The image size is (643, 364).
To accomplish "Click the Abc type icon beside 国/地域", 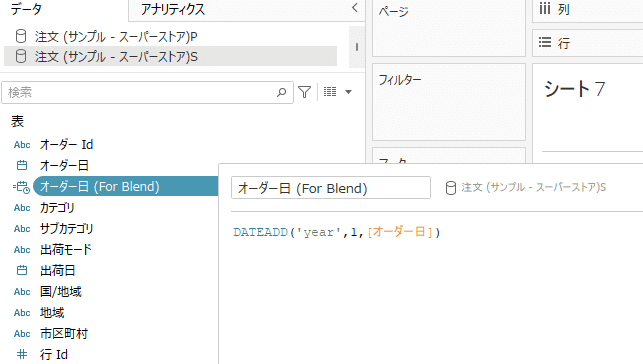I will point(22,292).
